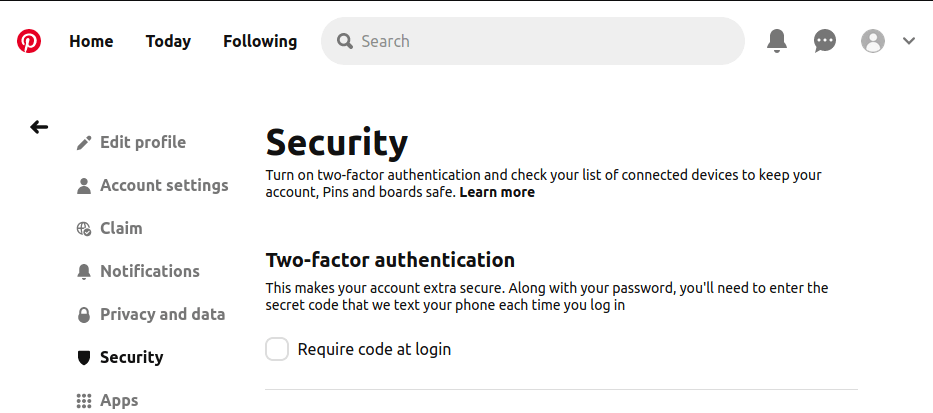The height and width of the screenshot is (413, 933).
Task: Click the magnifier icon in the search bar
Action: coord(345,41)
